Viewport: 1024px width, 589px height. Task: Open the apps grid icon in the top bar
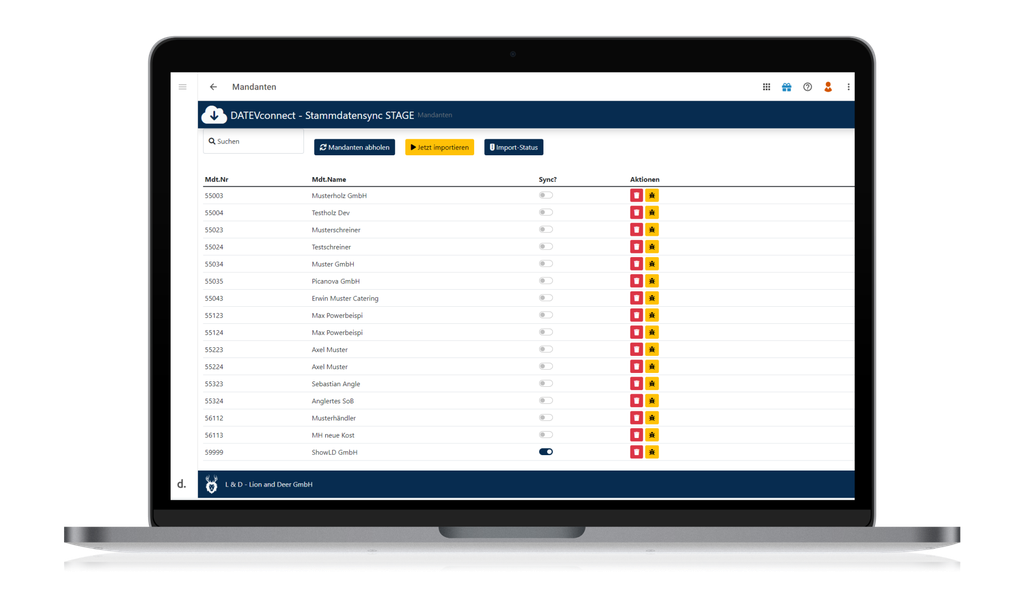[767, 87]
